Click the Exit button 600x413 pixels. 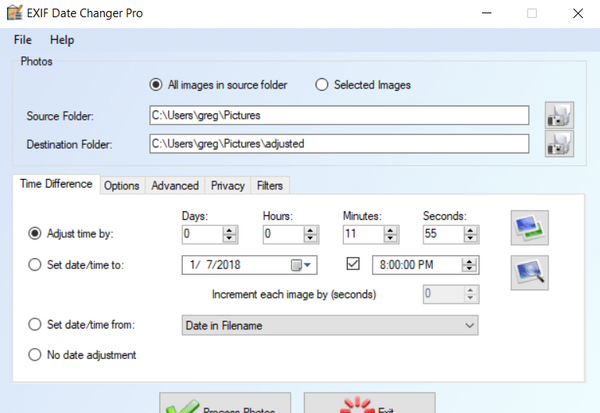click(x=370, y=403)
